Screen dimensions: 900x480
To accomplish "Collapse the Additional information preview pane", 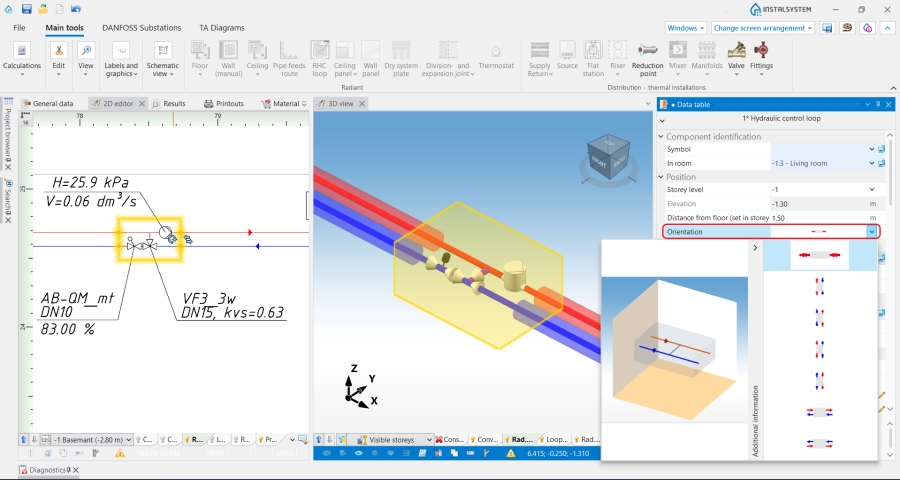I will point(754,248).
